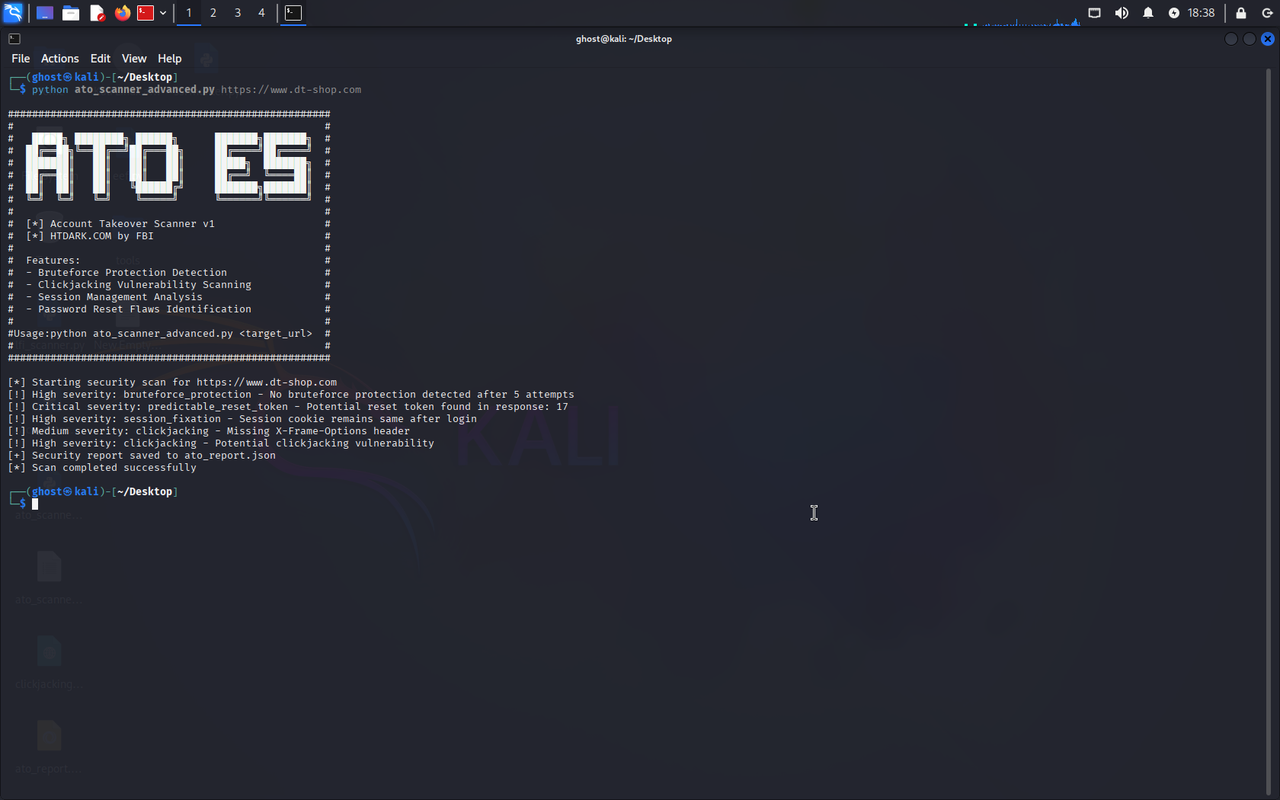This screenshot has width=1280, height=800.
Task: Click the Usage instruction line
Action: click(163, 333)
